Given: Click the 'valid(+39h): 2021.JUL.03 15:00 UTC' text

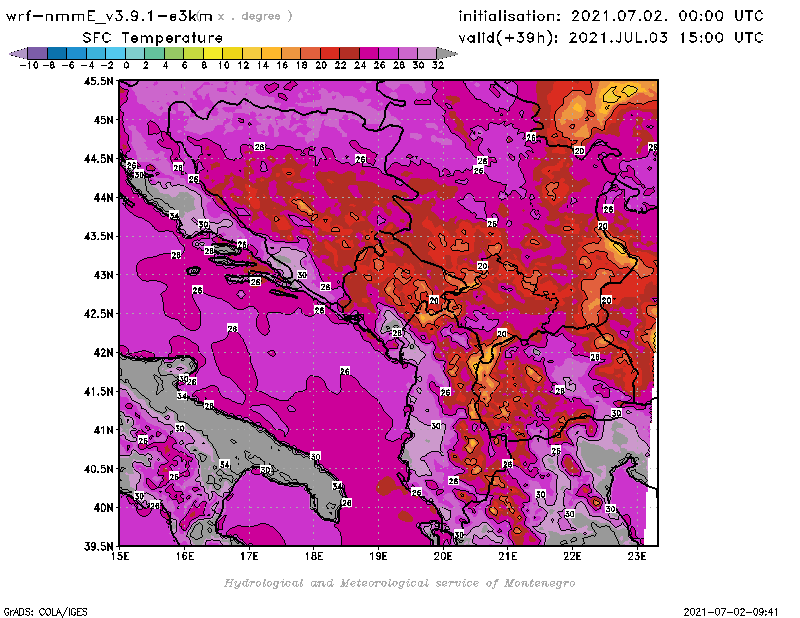Looking at the screenshot, I should pos(611,38).
